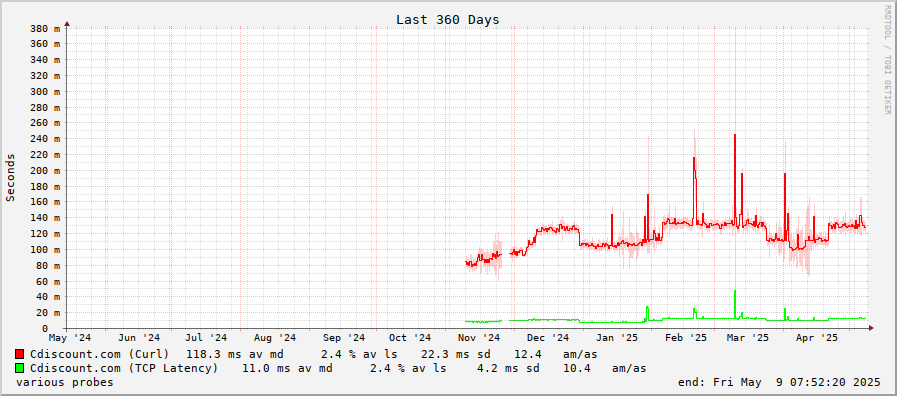Click '2.4 % av ls' in the Curl row

click(359, 354)
